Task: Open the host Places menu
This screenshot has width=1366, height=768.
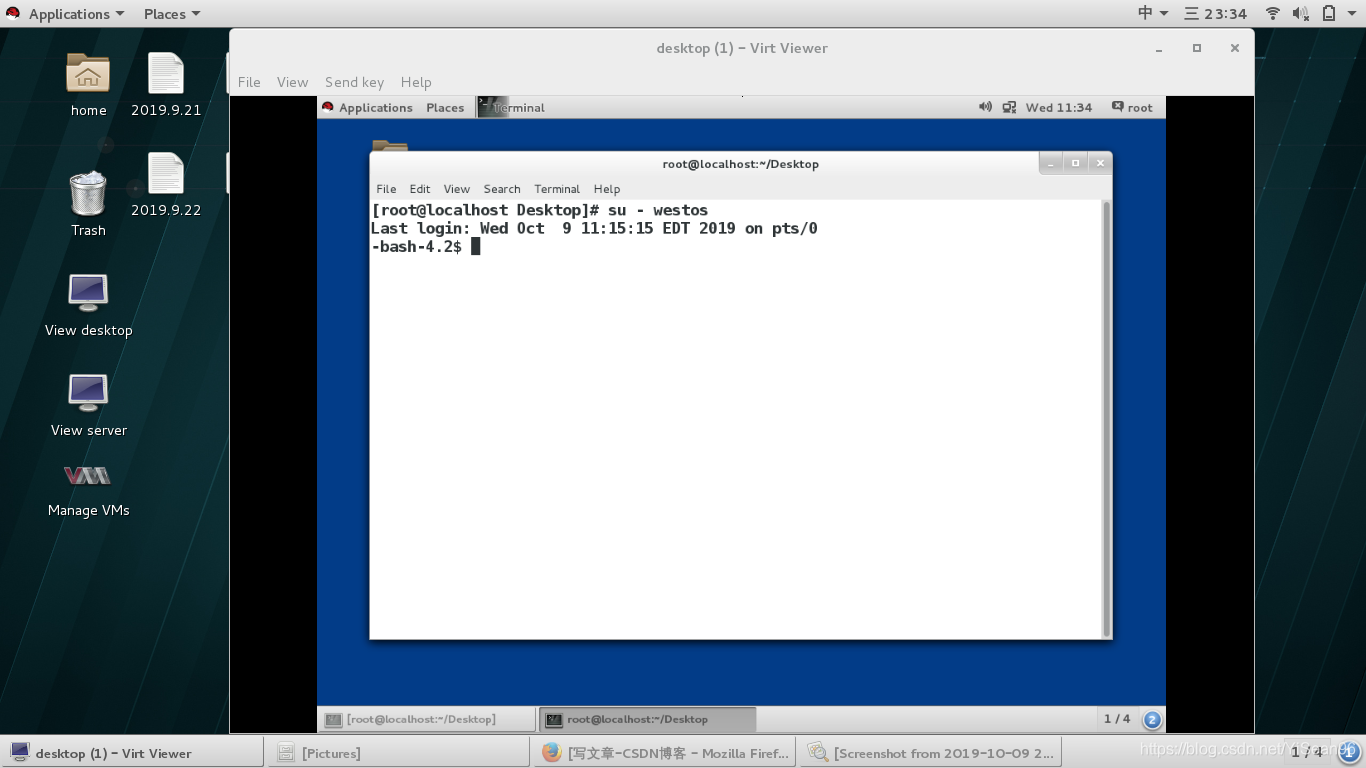Action: tap(171, 13)
